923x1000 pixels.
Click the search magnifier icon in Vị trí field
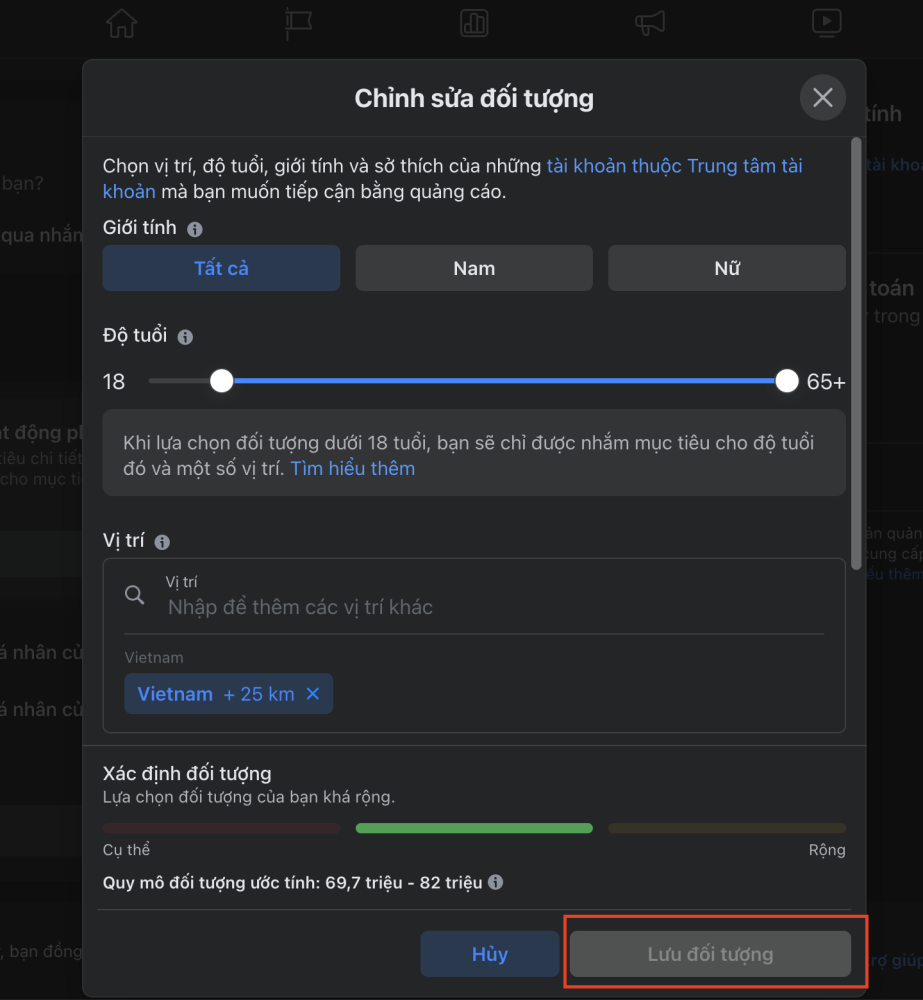coord(135,595)
